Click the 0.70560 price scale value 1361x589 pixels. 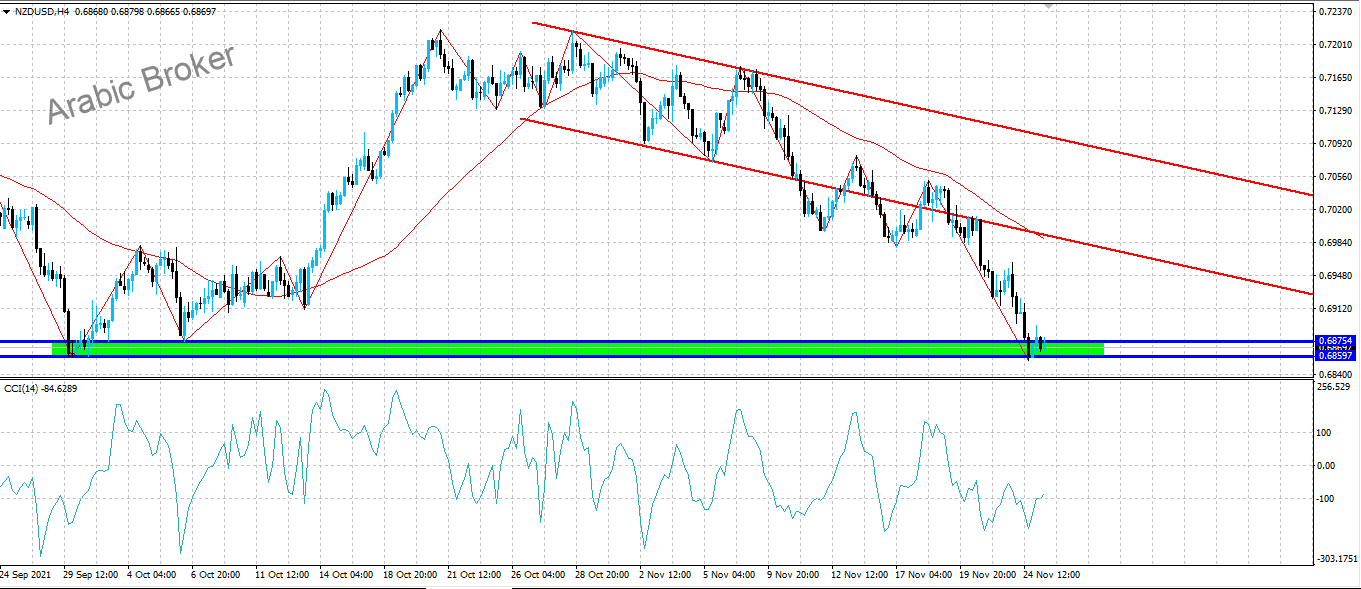1336,177
